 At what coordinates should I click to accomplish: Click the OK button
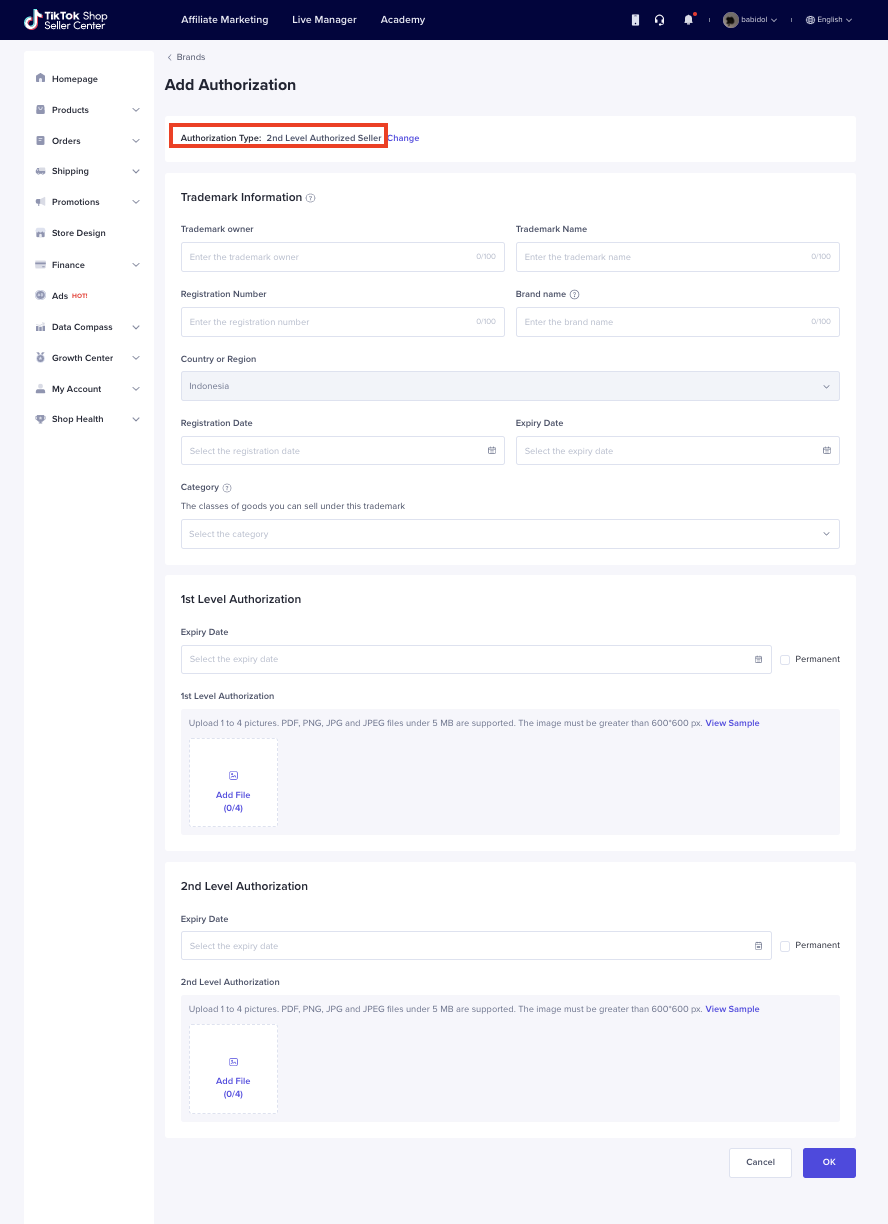pyautogui.click(x=829, y=1162)
